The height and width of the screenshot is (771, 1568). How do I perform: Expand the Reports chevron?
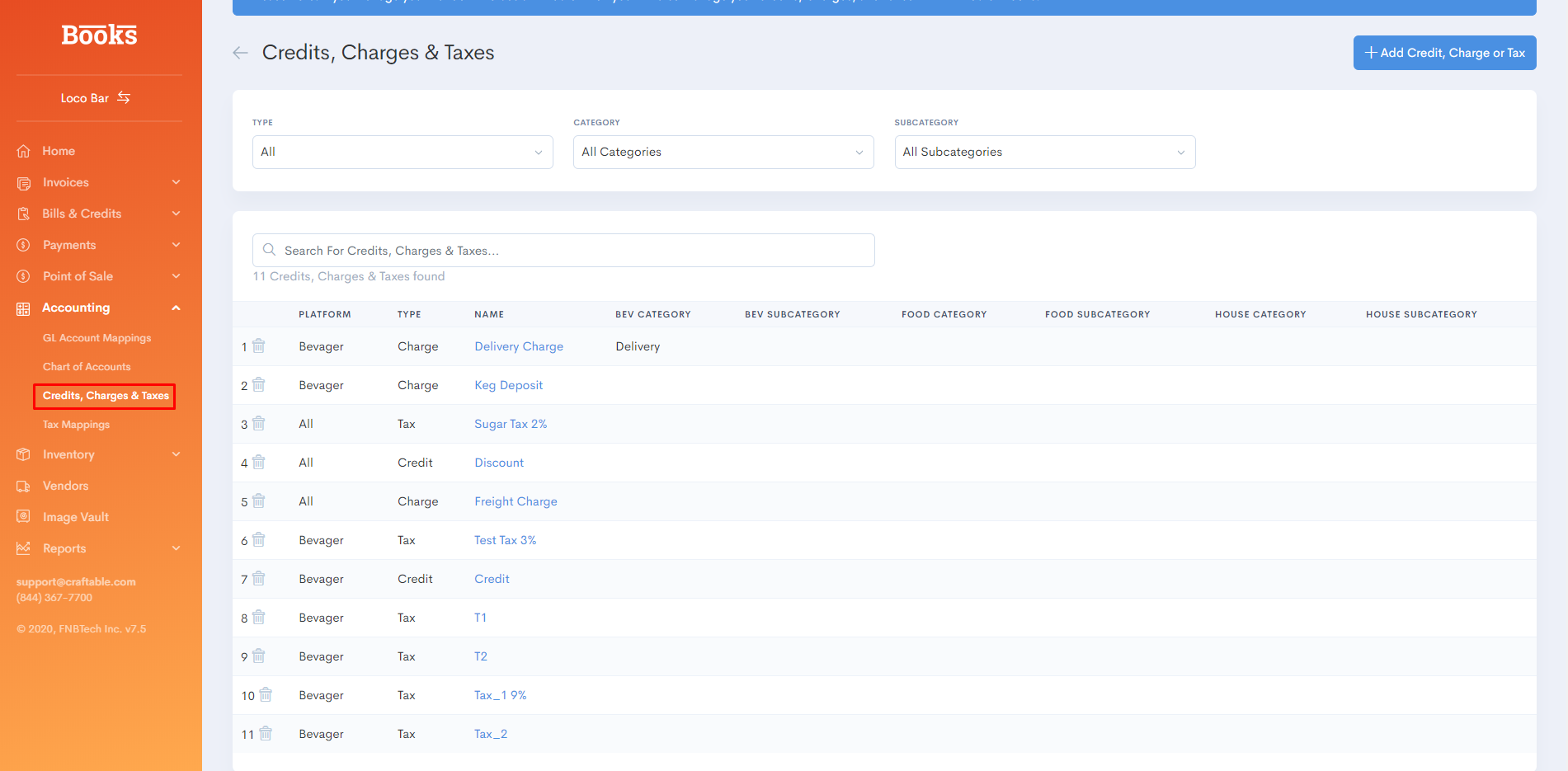point(176,548)
